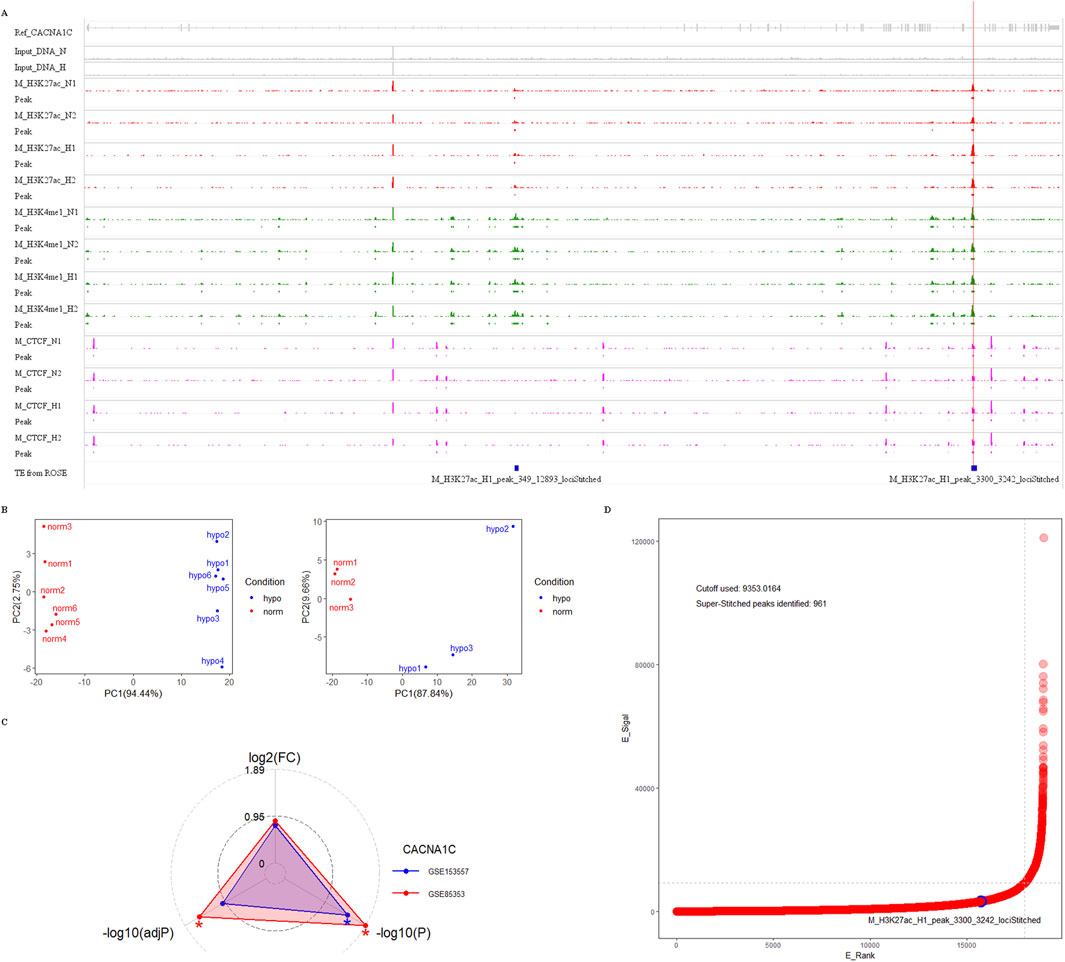Click the norm6 point label
The image size is (1065, 962).
coord(65,608)
